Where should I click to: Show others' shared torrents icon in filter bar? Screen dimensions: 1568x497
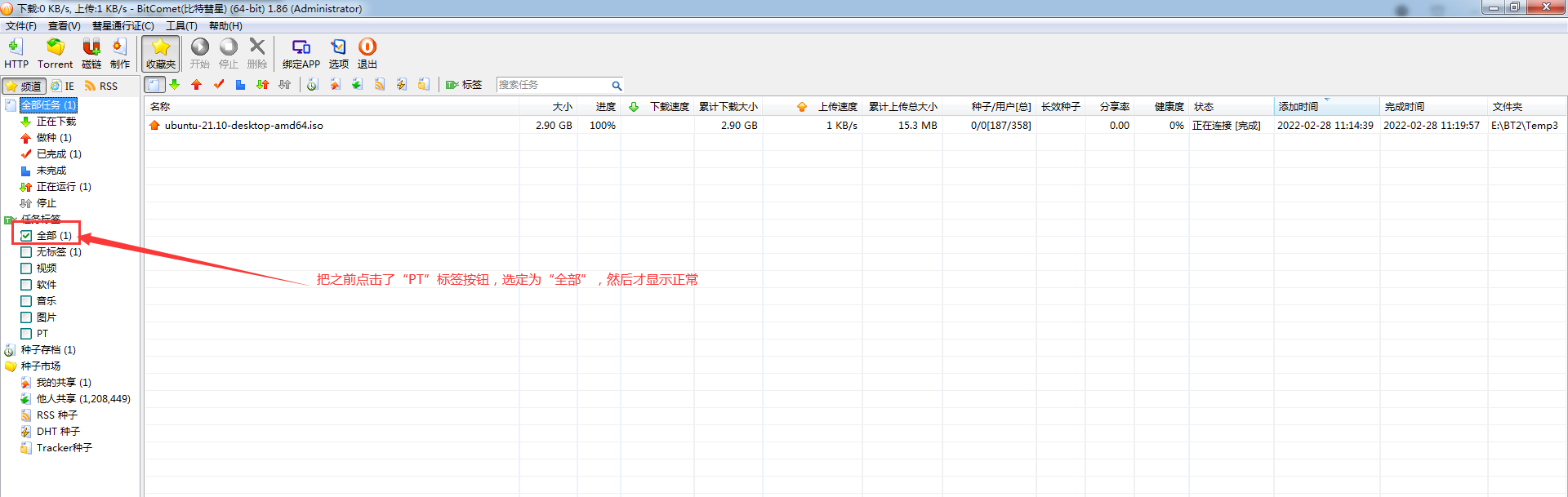coord(357,85)
